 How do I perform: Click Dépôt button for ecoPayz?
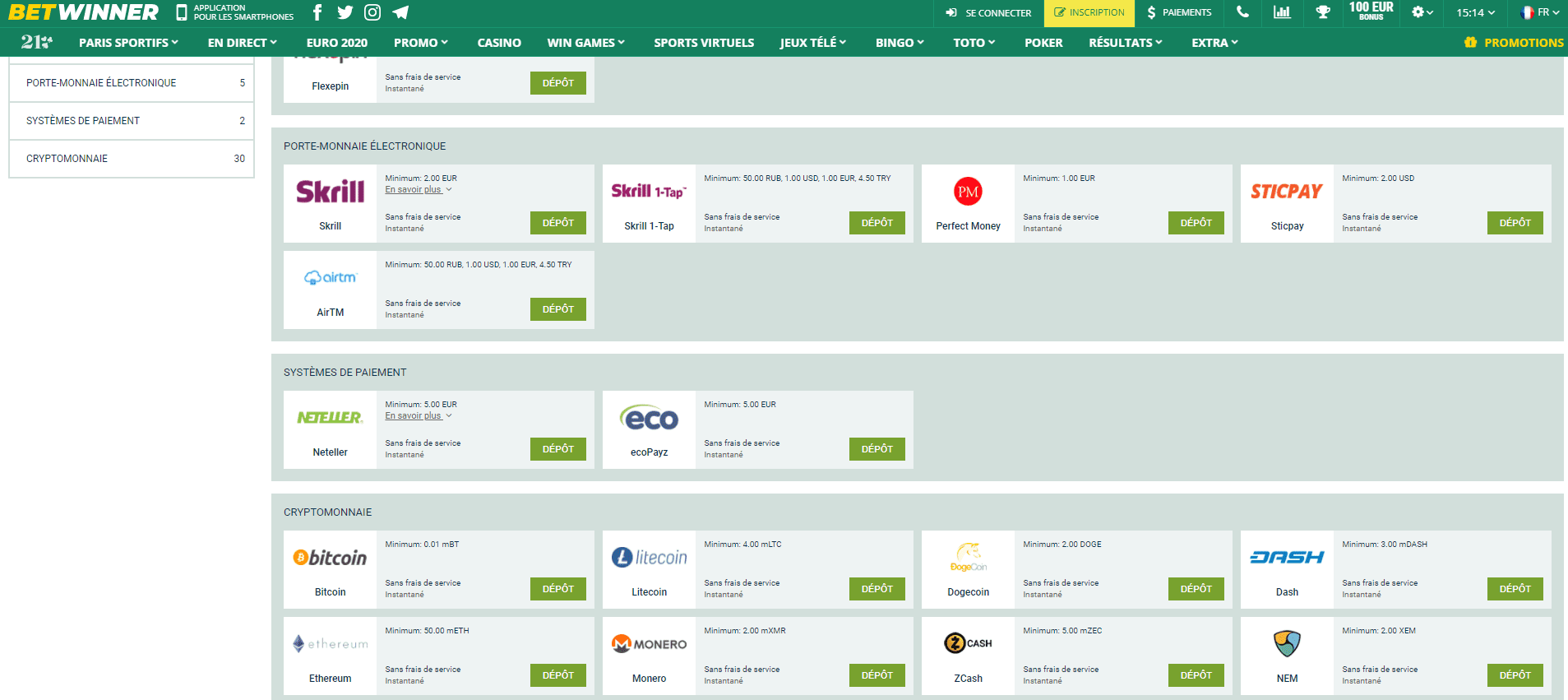[x=877, y=449]
